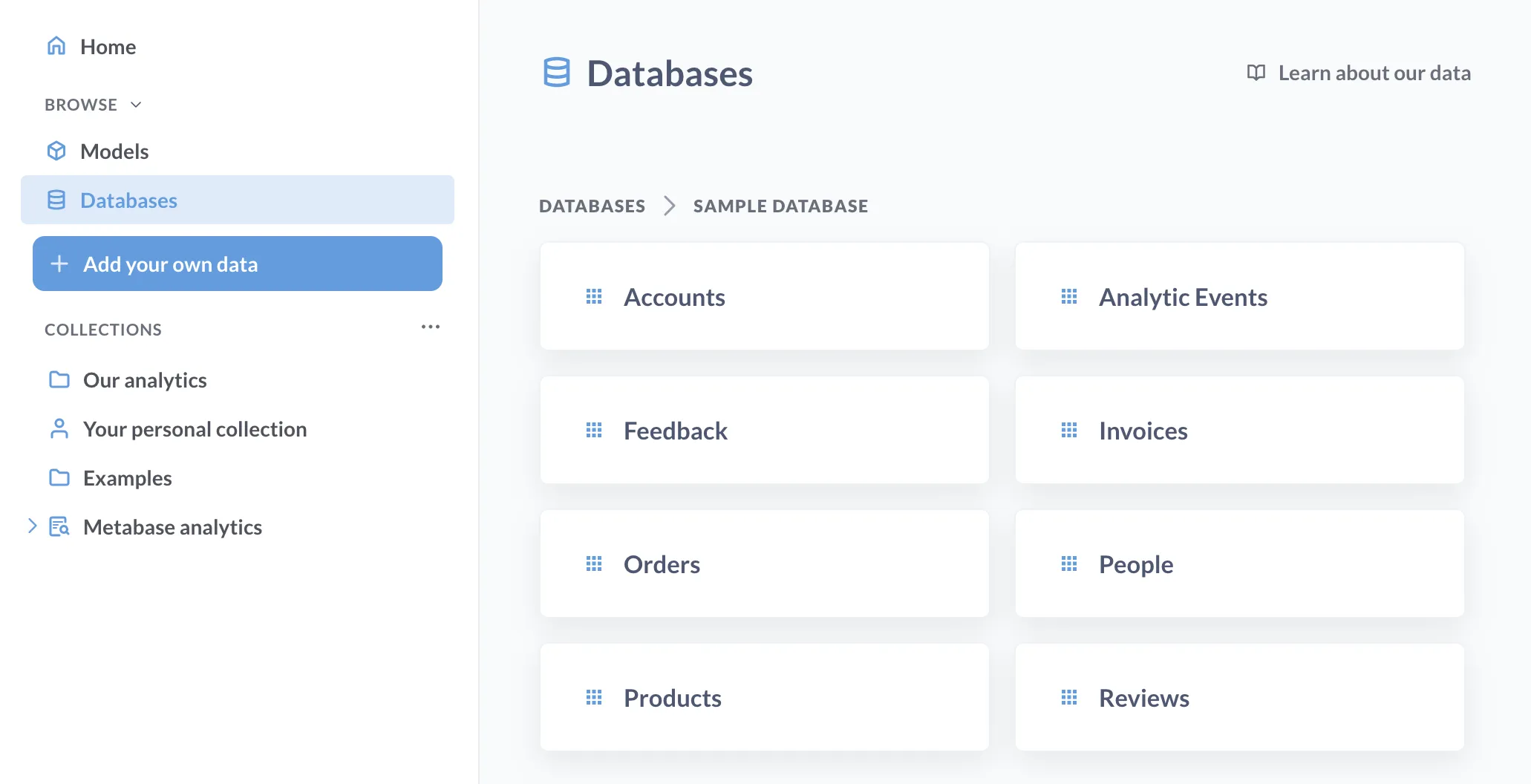The width and height of the screenshot is (1531, 784).
Task: Click the person icon beside Your personal collection
Action: [x=59, y=428]
